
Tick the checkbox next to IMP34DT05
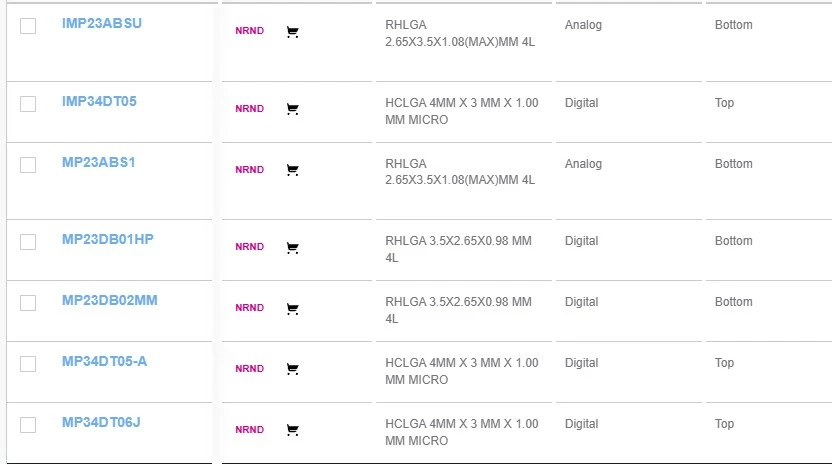28,103
